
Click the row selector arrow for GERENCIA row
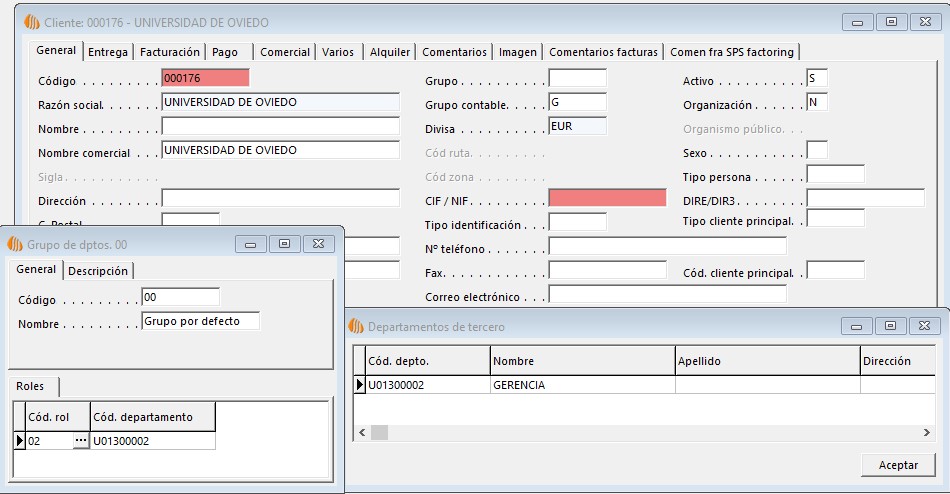(360, 385)
